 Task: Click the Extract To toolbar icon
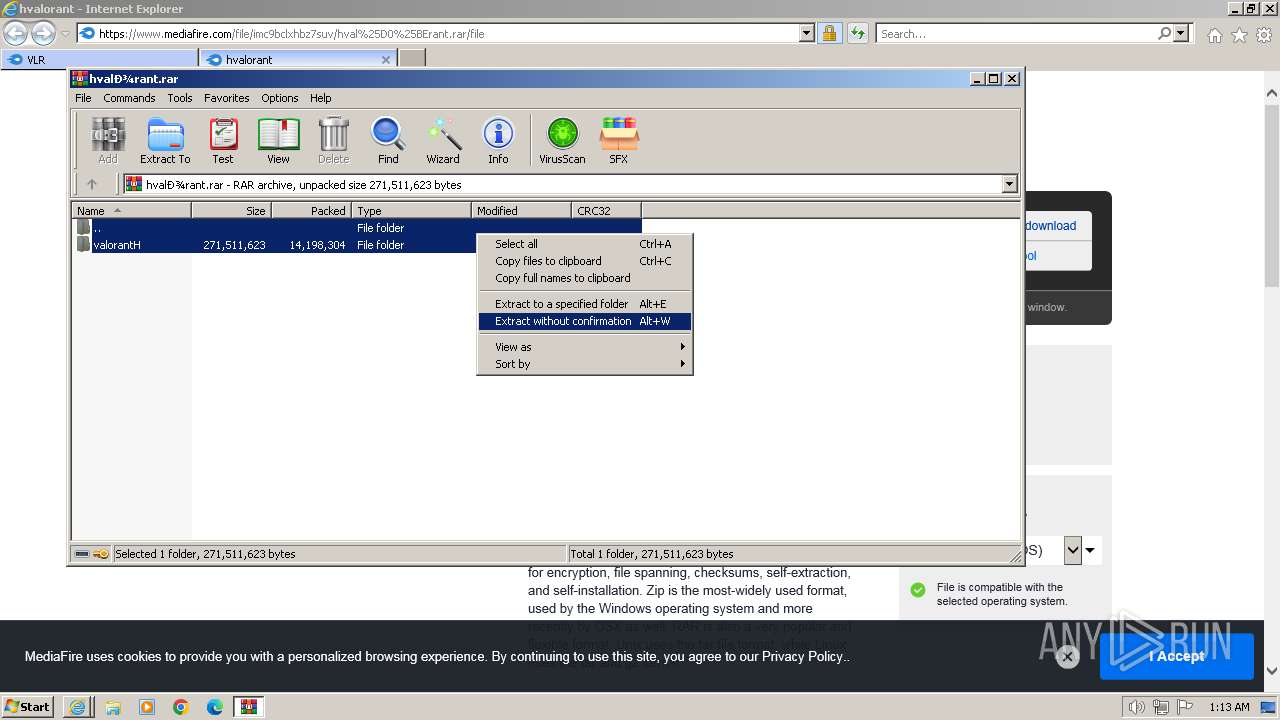click(165, 140)
